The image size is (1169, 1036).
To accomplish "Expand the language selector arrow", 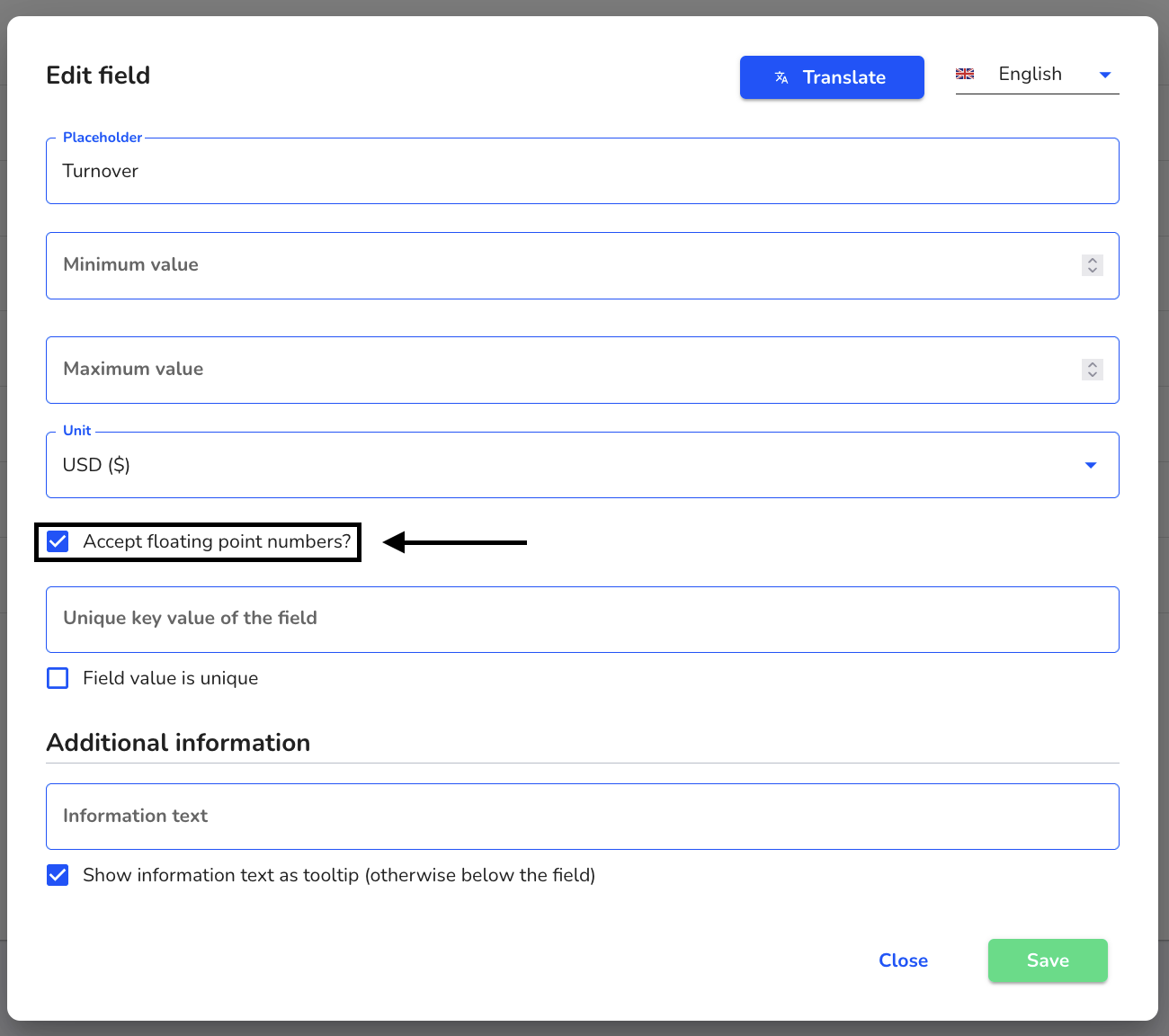I will tap(1106, 76).
